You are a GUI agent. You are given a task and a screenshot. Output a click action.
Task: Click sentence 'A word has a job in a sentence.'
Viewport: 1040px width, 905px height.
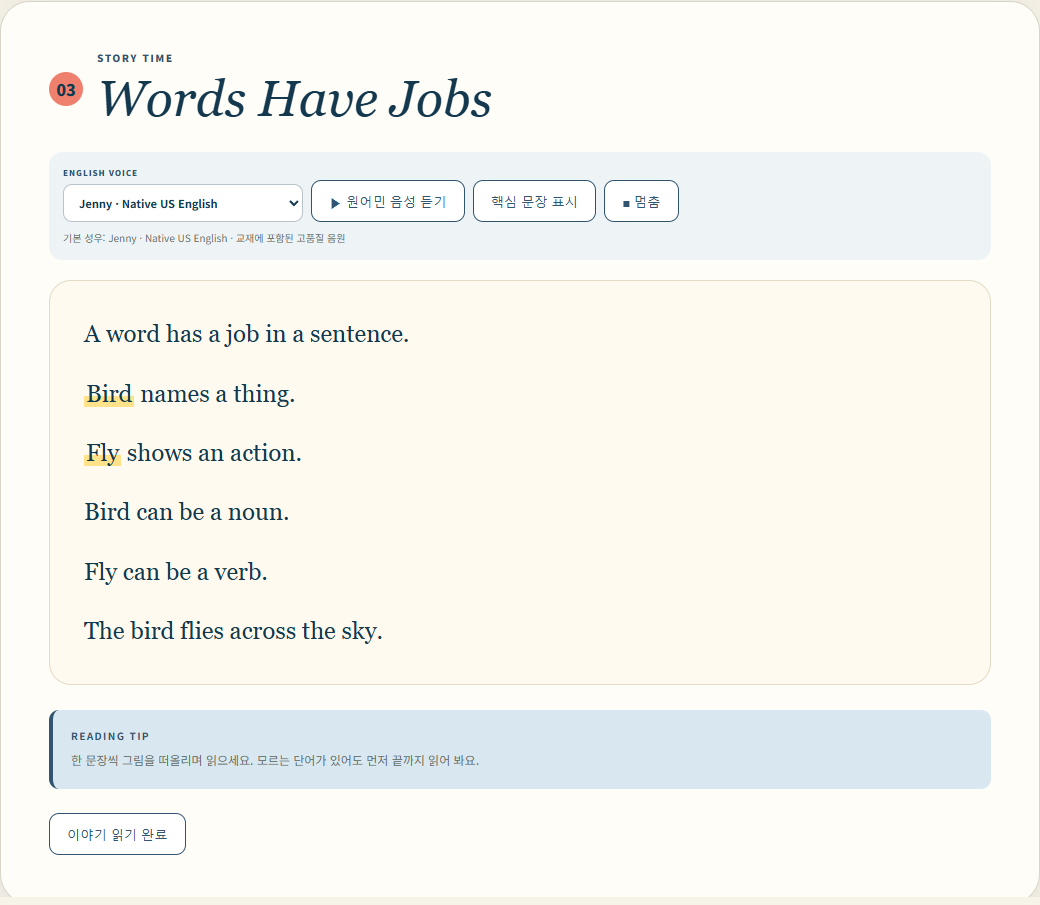coord(246,334)
